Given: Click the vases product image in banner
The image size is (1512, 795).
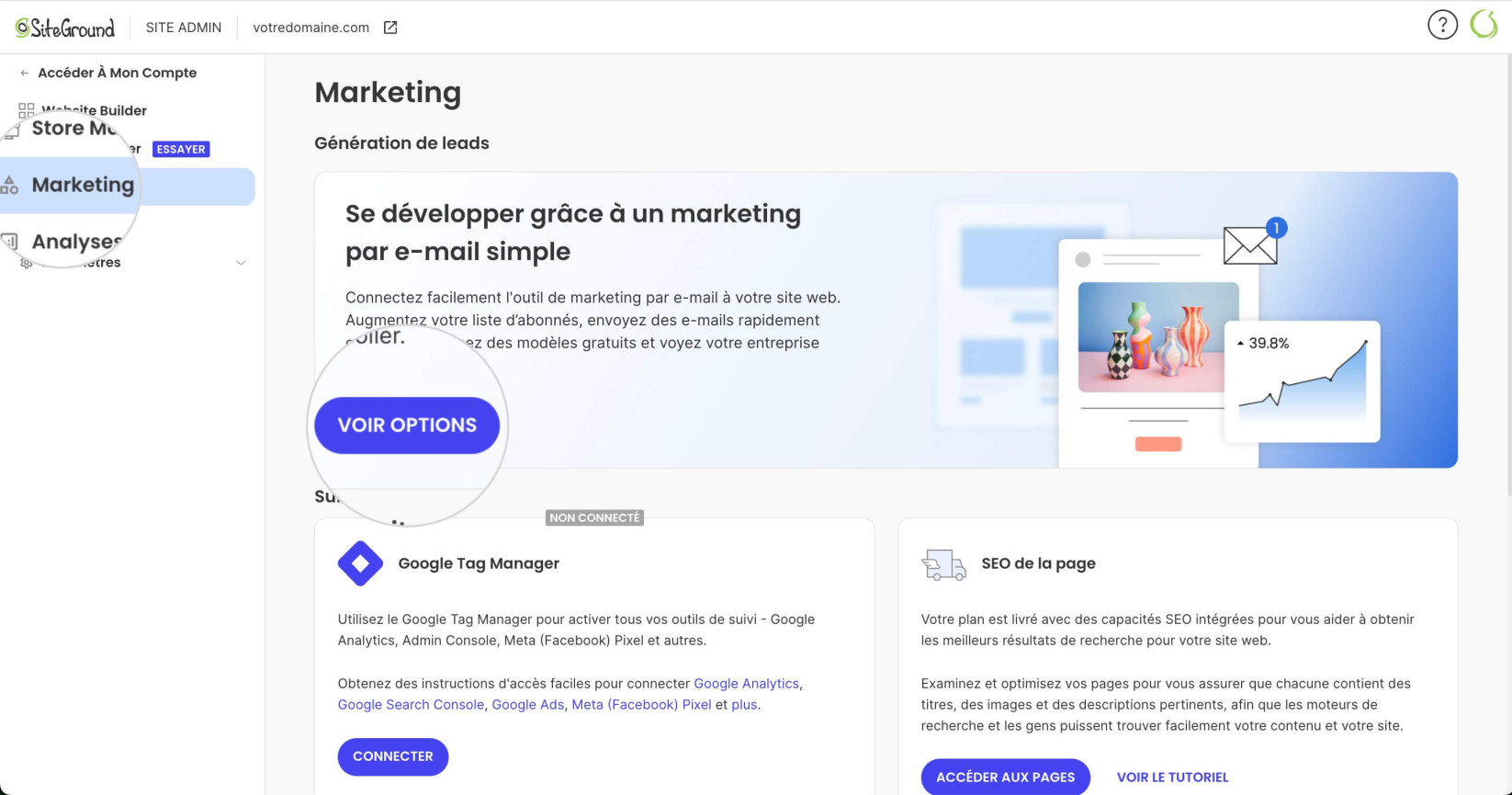Looking at the screenshot, I should point(1158,338).
